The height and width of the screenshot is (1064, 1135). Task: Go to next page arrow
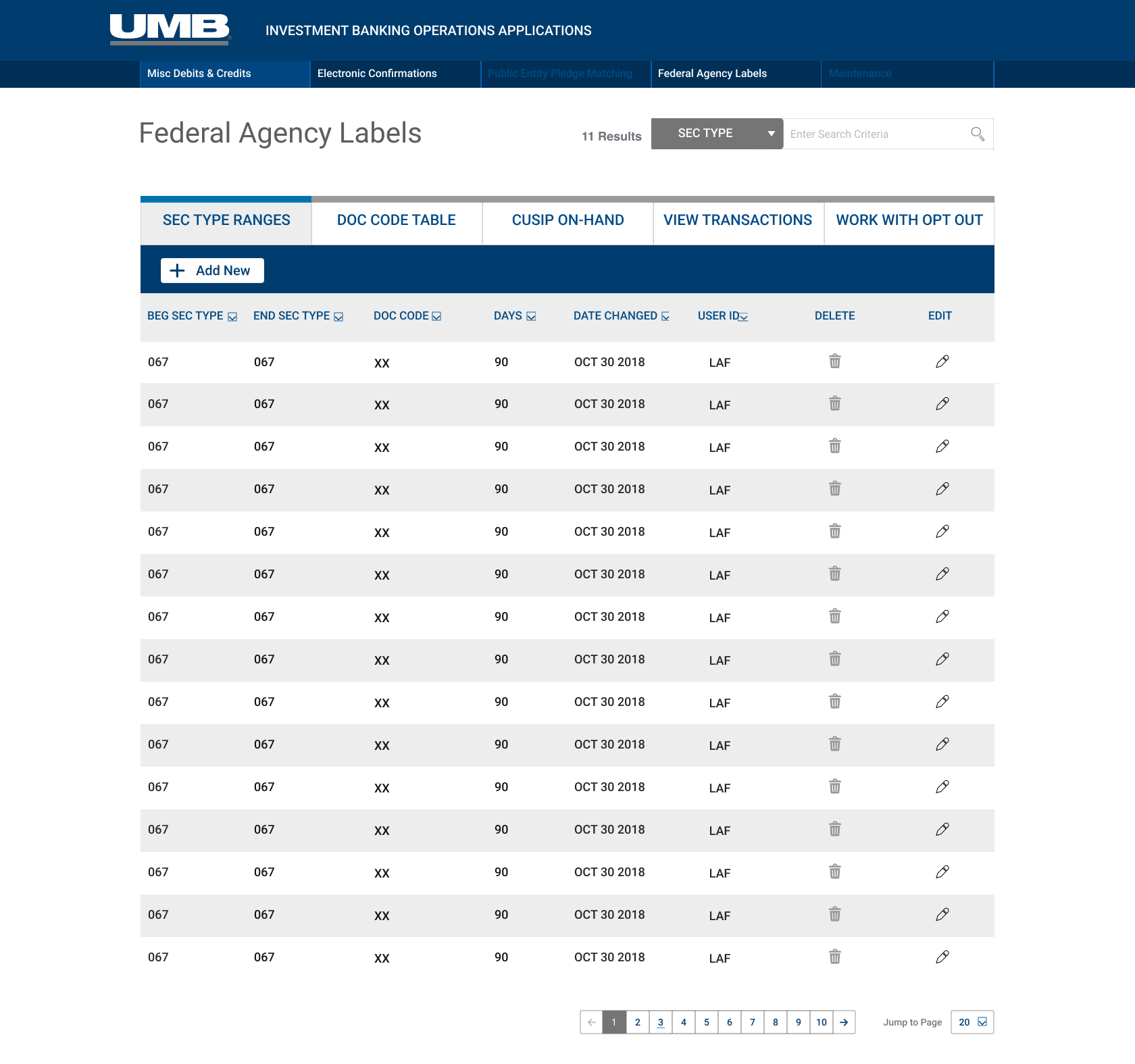[x=844, y=1022]
